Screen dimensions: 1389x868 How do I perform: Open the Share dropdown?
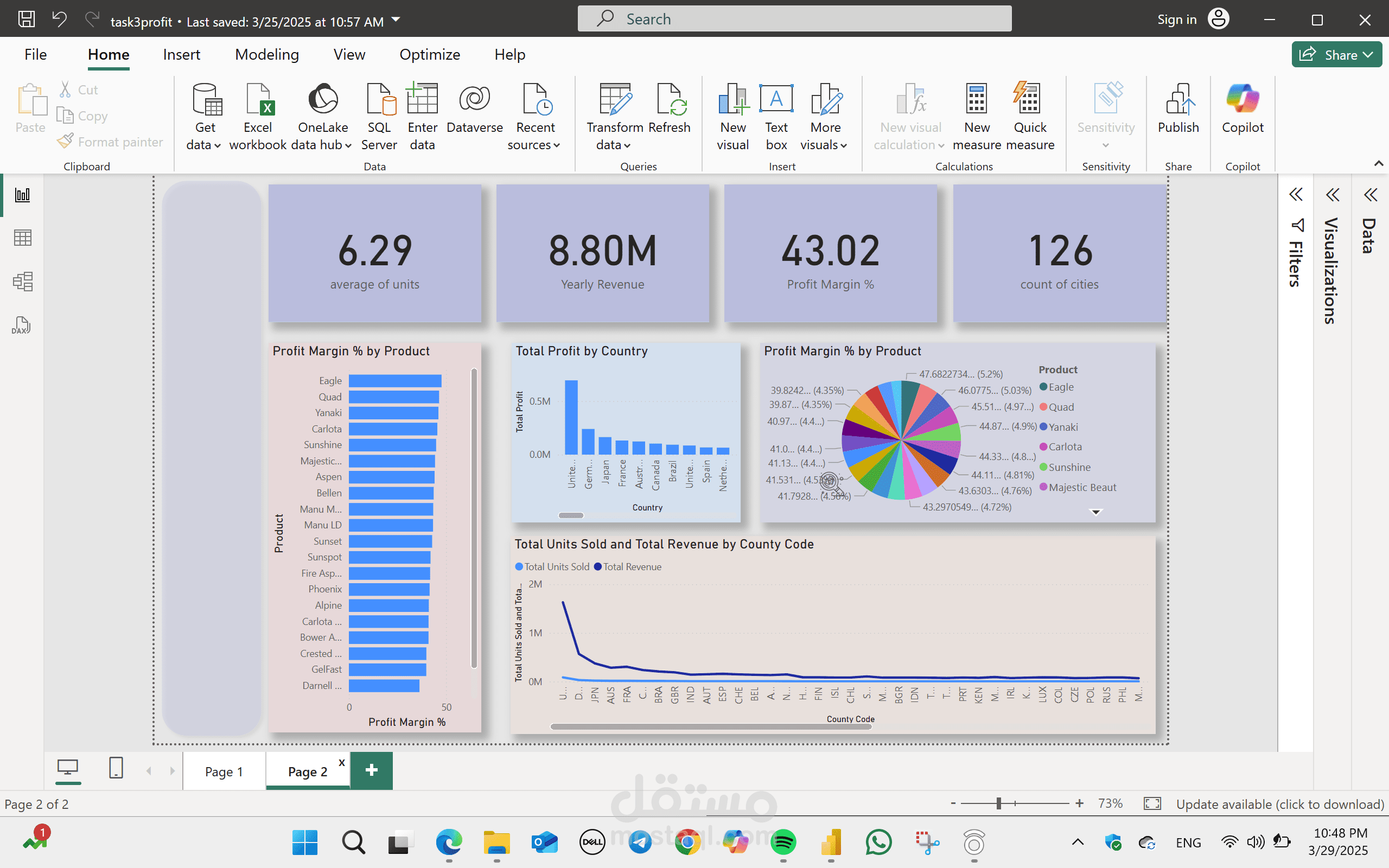click(x=1368, y=55)
